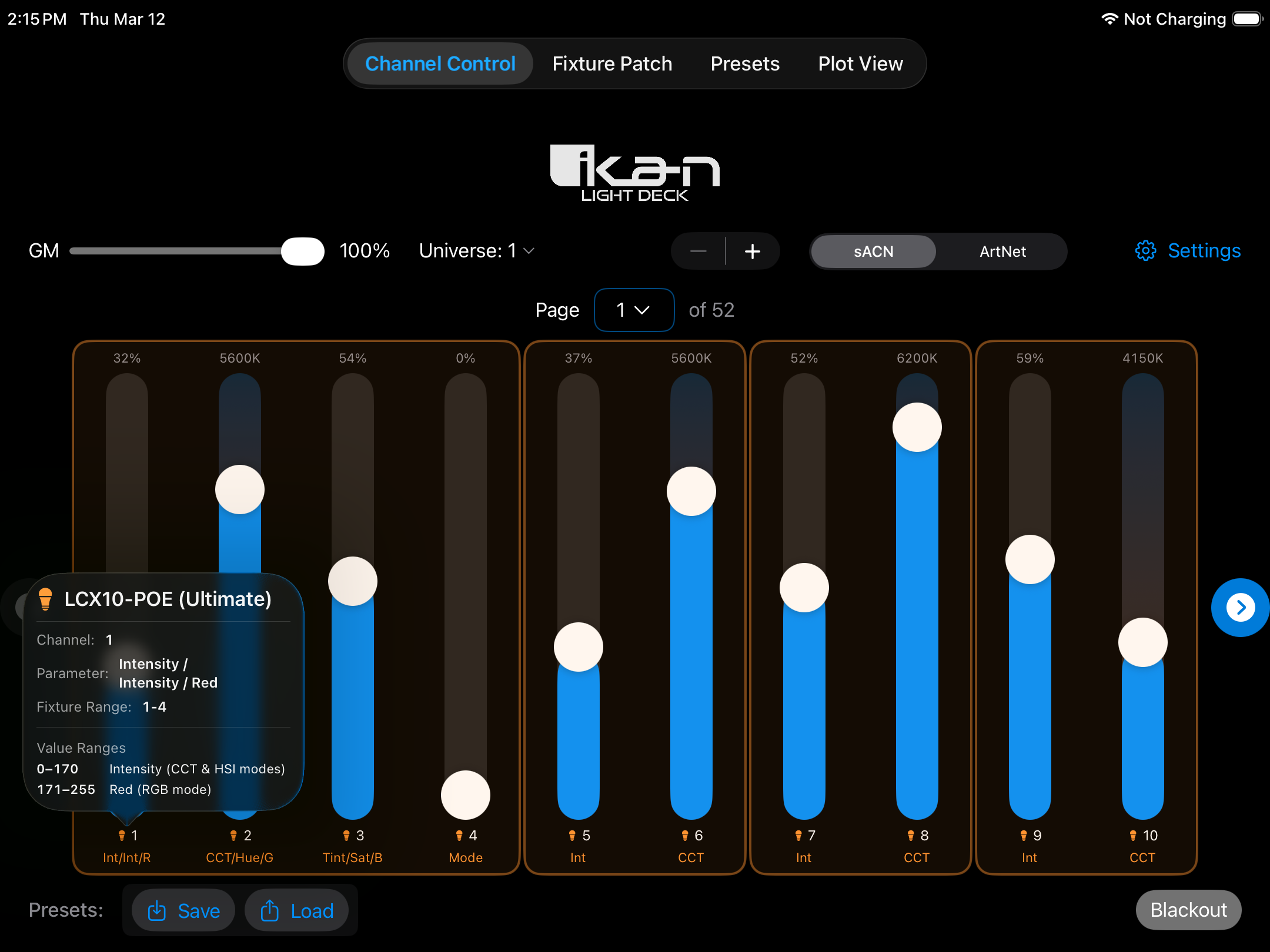Click channel 6 CCT slider knob
The width and height of the screenshot is (1270, 952).
(691, 491)
